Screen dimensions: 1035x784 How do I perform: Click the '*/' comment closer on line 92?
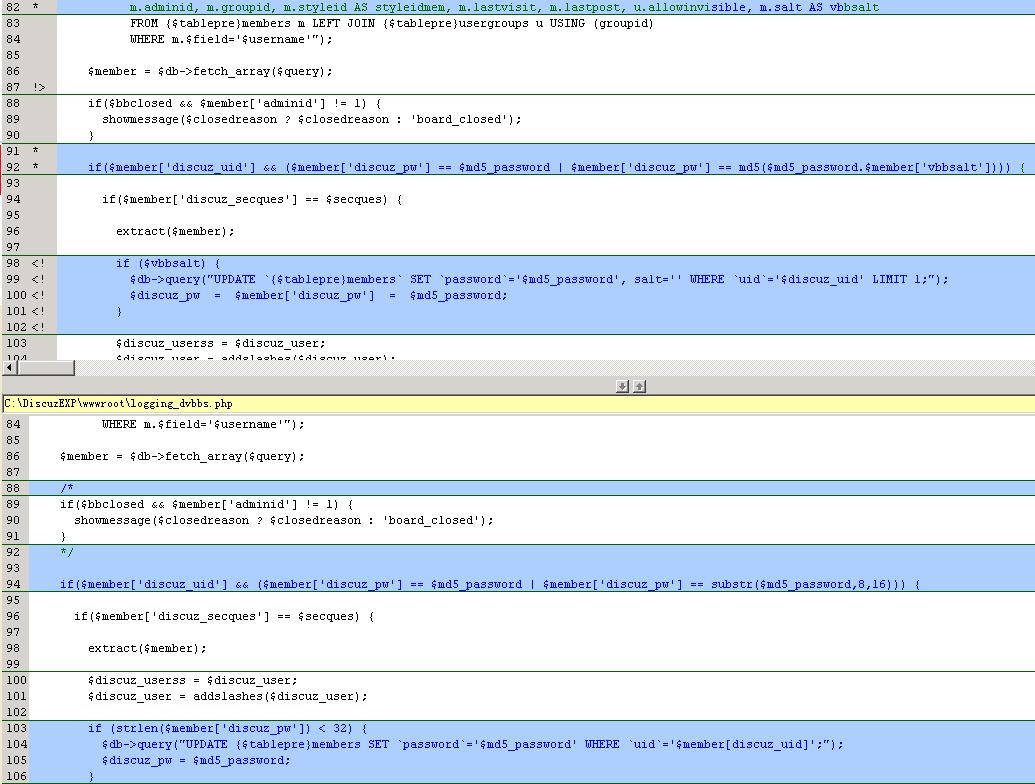(x=67, y=552)
